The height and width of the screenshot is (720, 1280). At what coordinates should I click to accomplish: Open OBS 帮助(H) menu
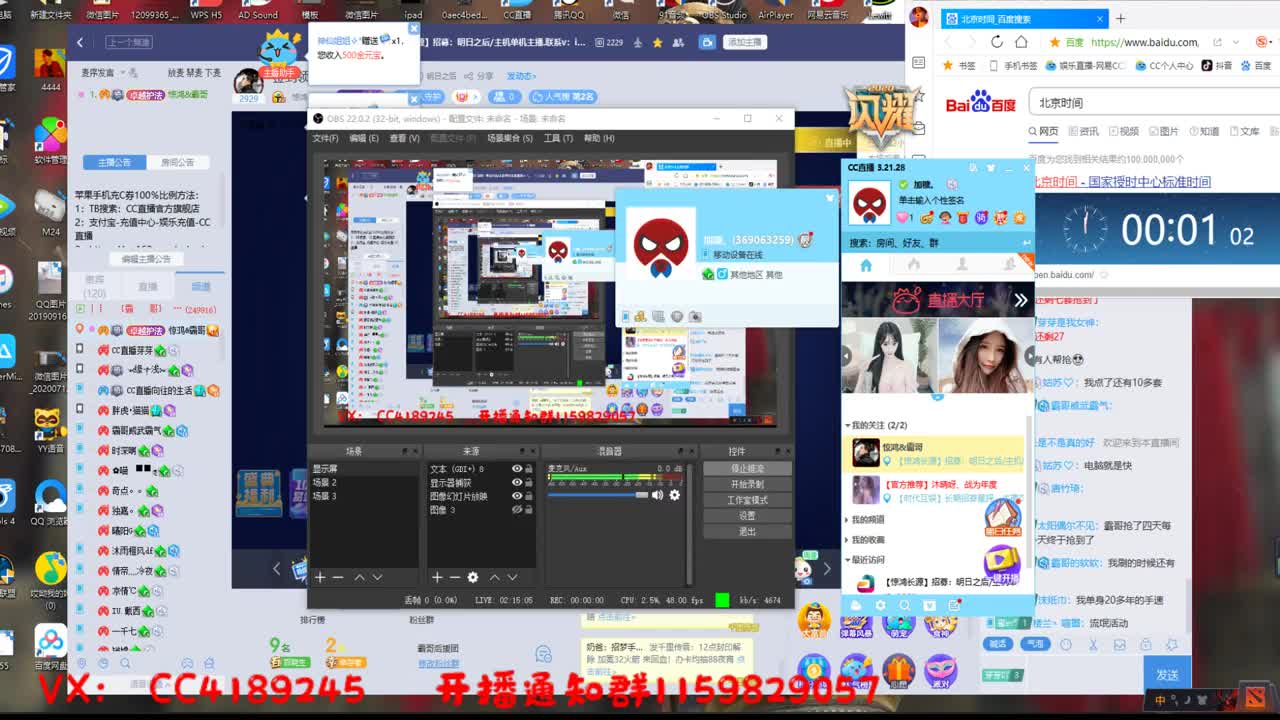[x=599, y=138]
